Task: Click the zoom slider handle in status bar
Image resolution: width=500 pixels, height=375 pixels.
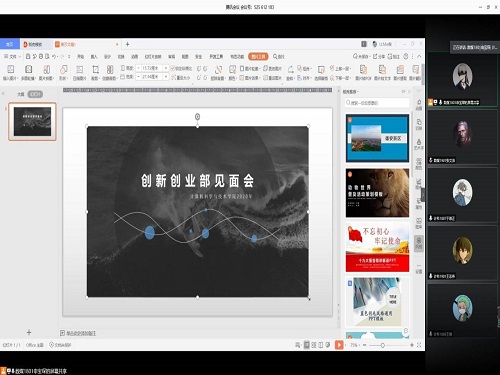Action: coord(383,345)
